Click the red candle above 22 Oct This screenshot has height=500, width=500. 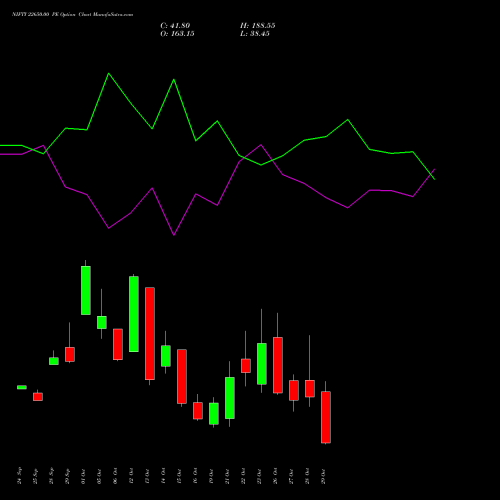pos(246,366)
